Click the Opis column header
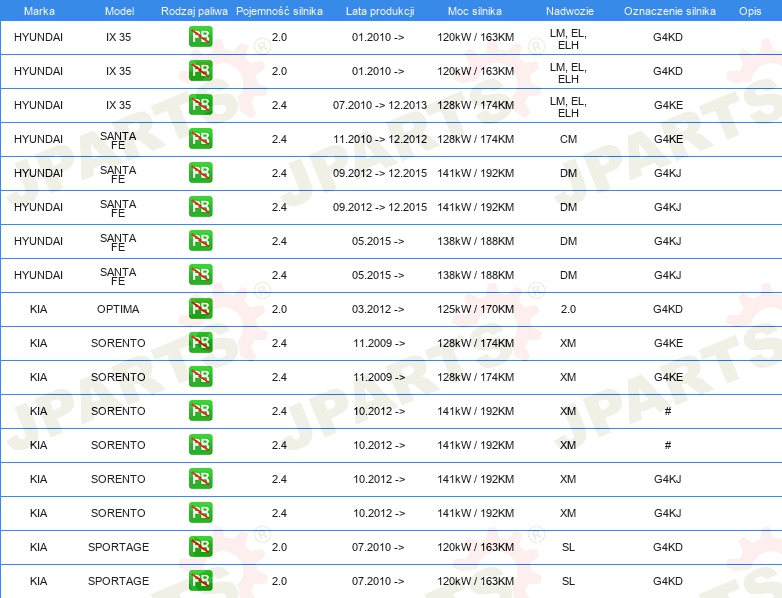Viewport: 782px width, 598px height. tap(749, 10)
